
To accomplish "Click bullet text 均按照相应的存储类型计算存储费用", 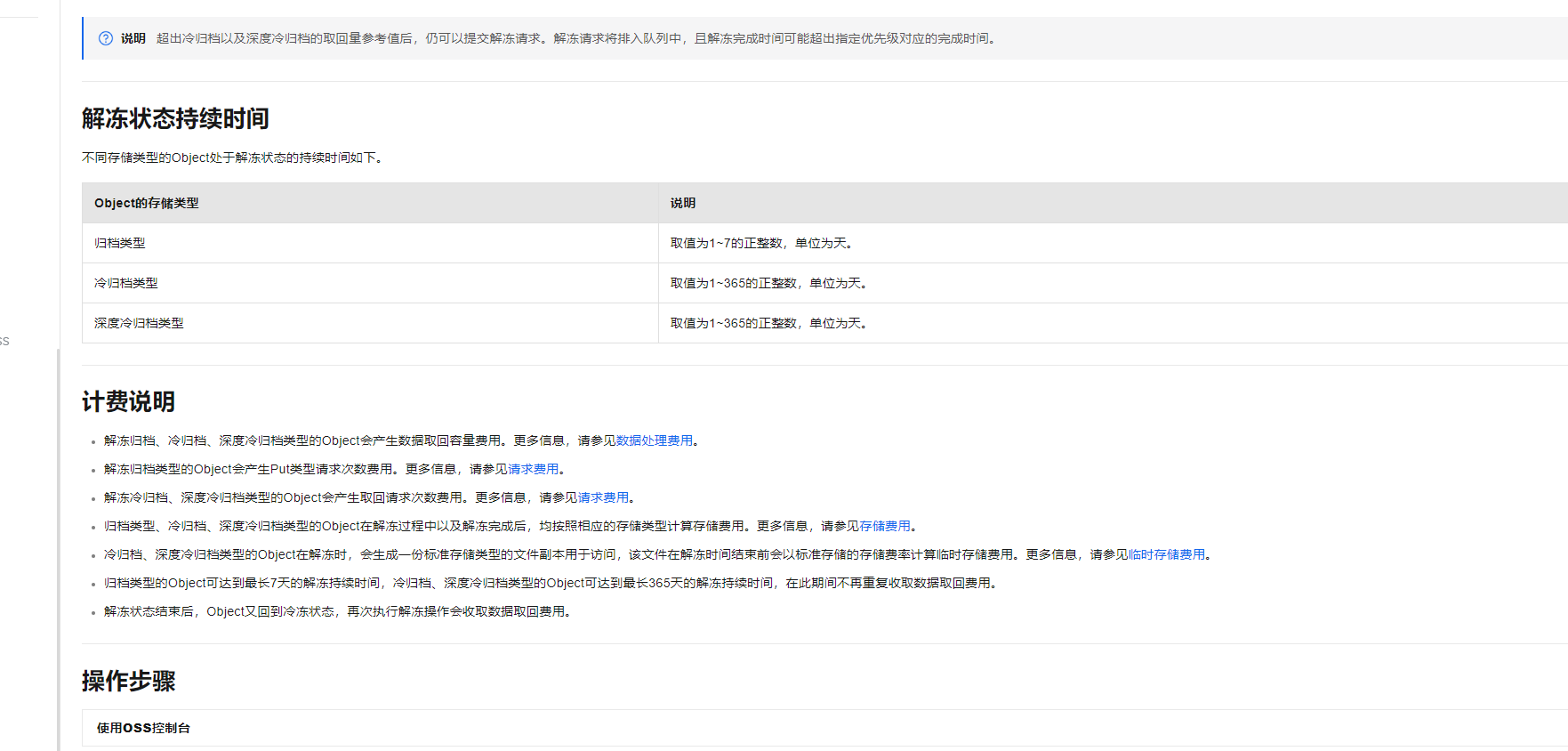I will tap(510, 526).
